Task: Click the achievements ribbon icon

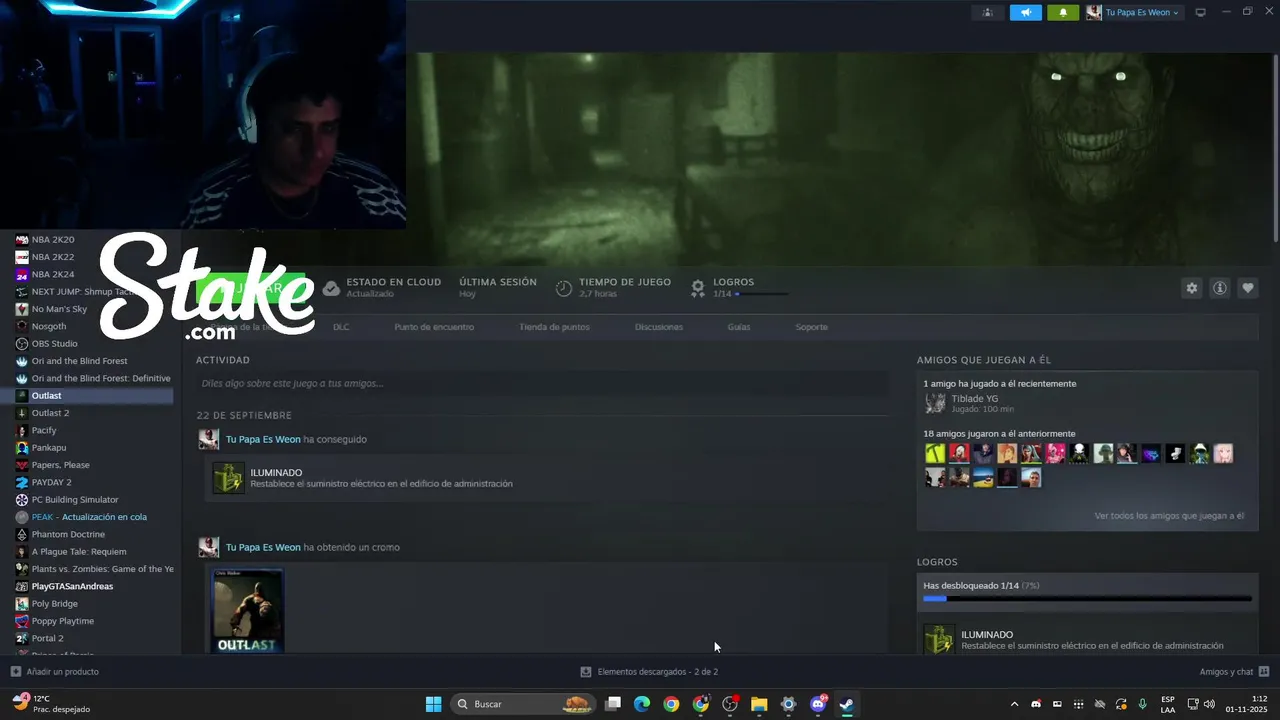Action: click(x=698, y=288)
